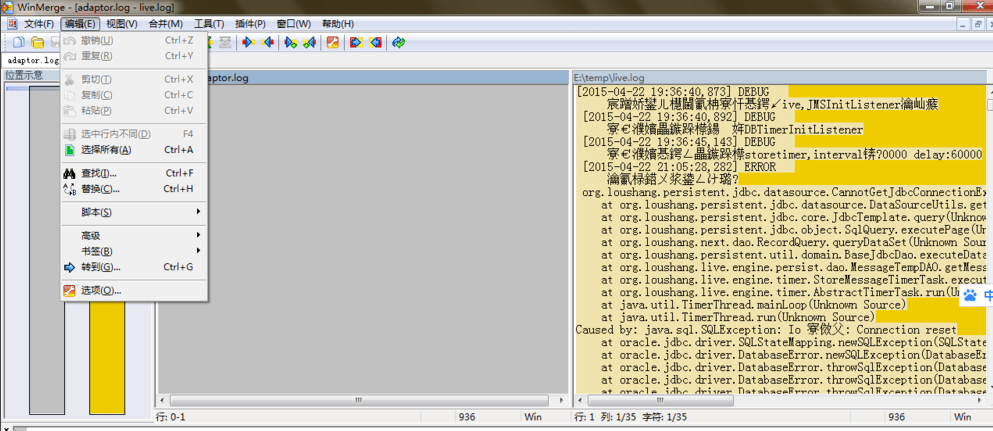Choose 选择所有(A) from the Edit menu
The width and height of the screenshot is (993, 431).
[134, 150]
